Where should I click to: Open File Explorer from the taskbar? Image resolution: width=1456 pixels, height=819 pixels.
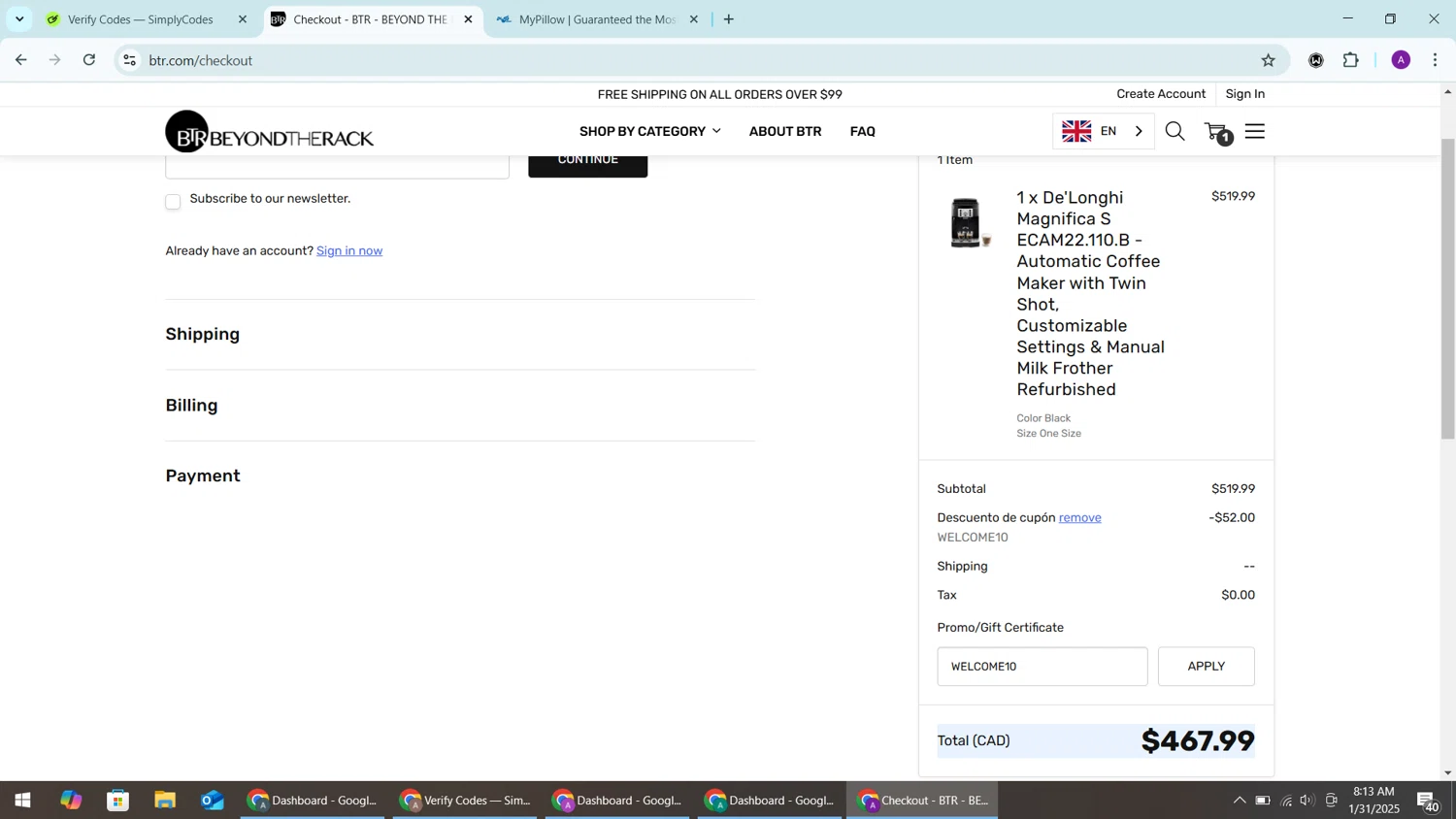[x=165, y=801]
